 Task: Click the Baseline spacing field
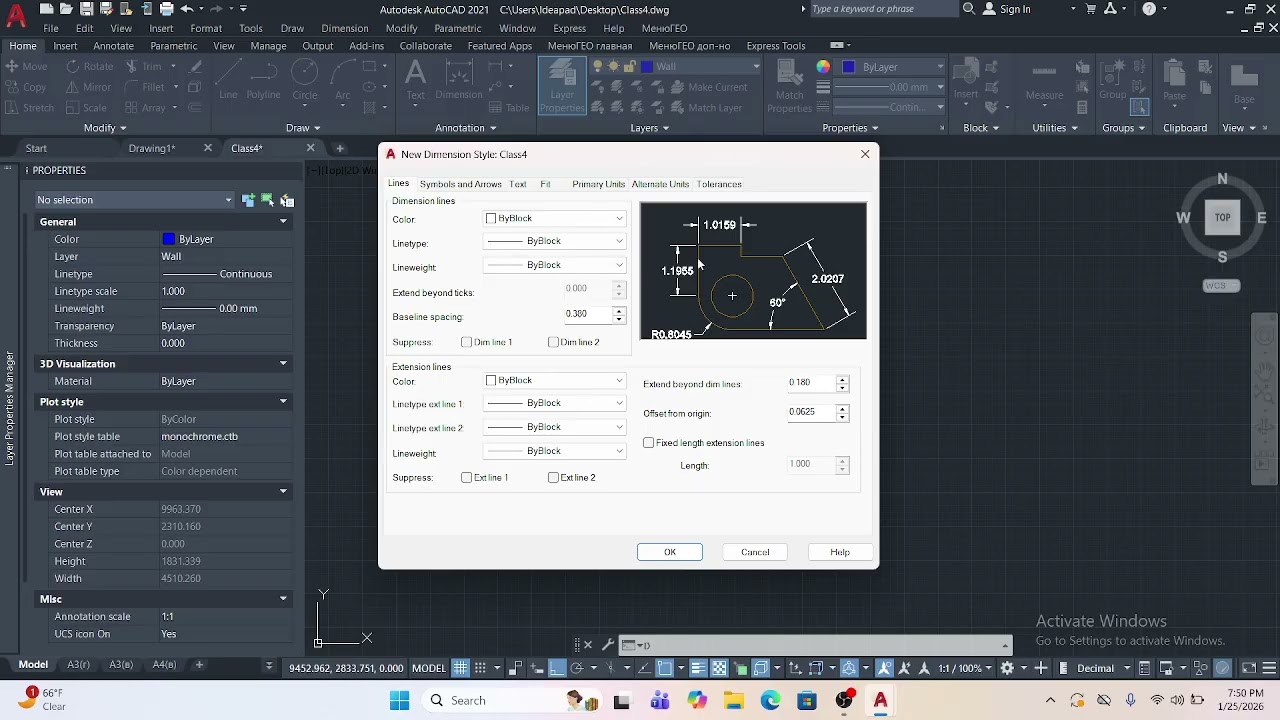pyautogui.click(x=588, y=314)
